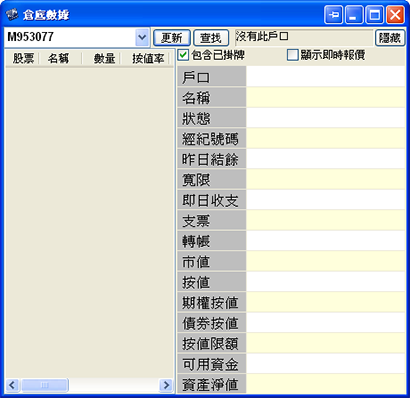Click the 隱藏 hide button

390,38
